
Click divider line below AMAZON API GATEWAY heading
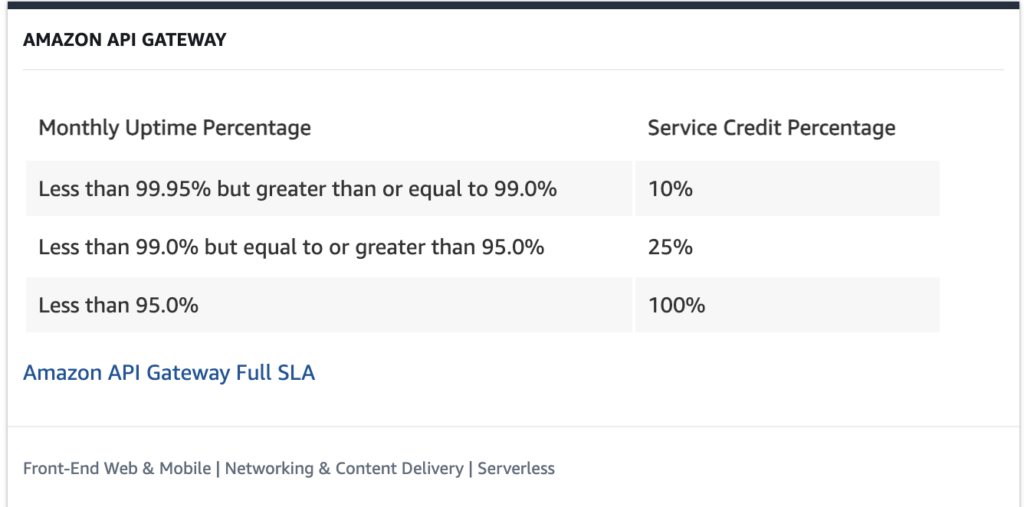pyautogui.click(x=512, y=70)
